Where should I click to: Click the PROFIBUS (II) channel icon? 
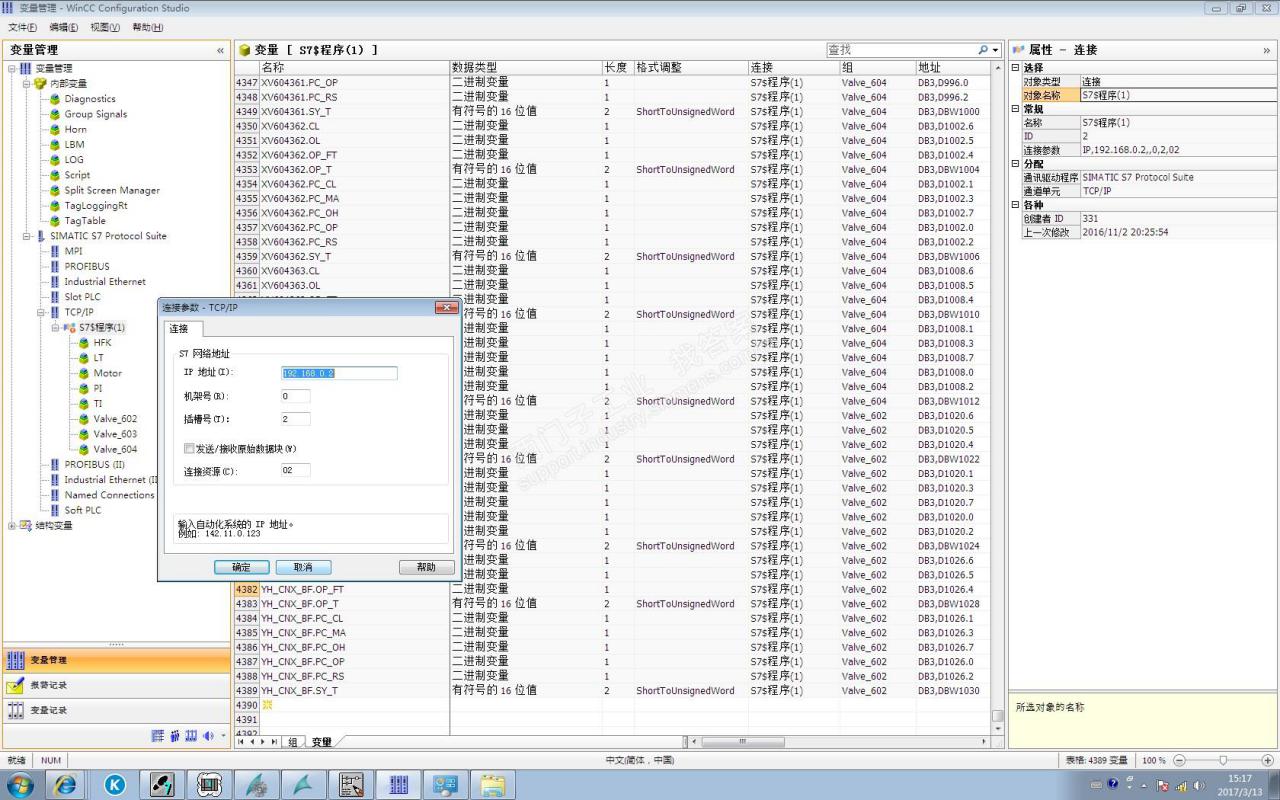[55, 464]
